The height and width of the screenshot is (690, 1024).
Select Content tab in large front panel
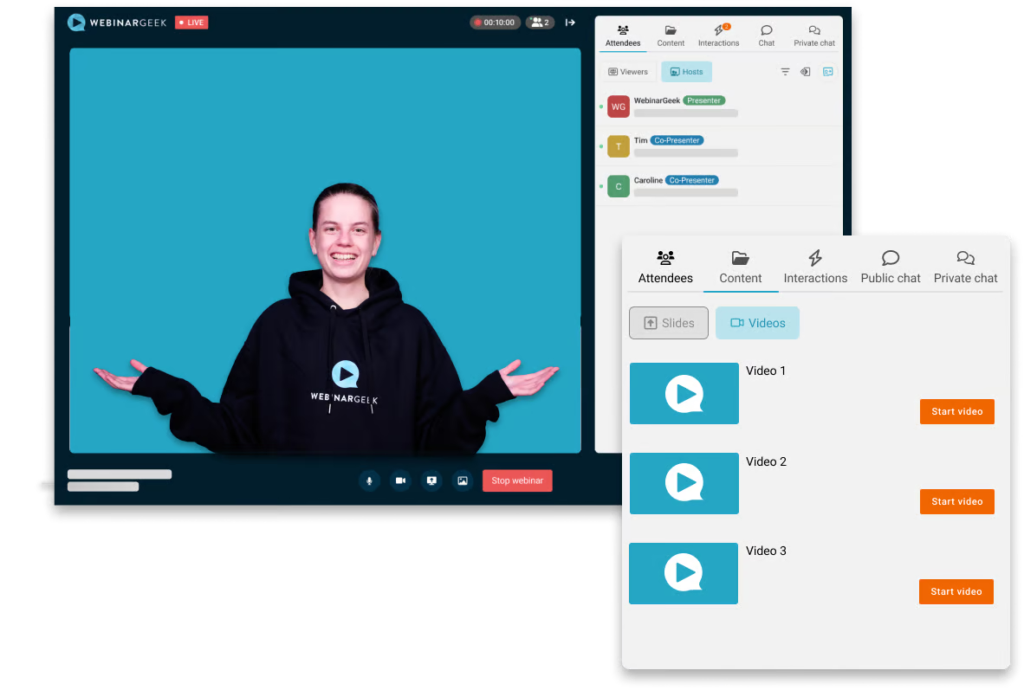(741, 268)
